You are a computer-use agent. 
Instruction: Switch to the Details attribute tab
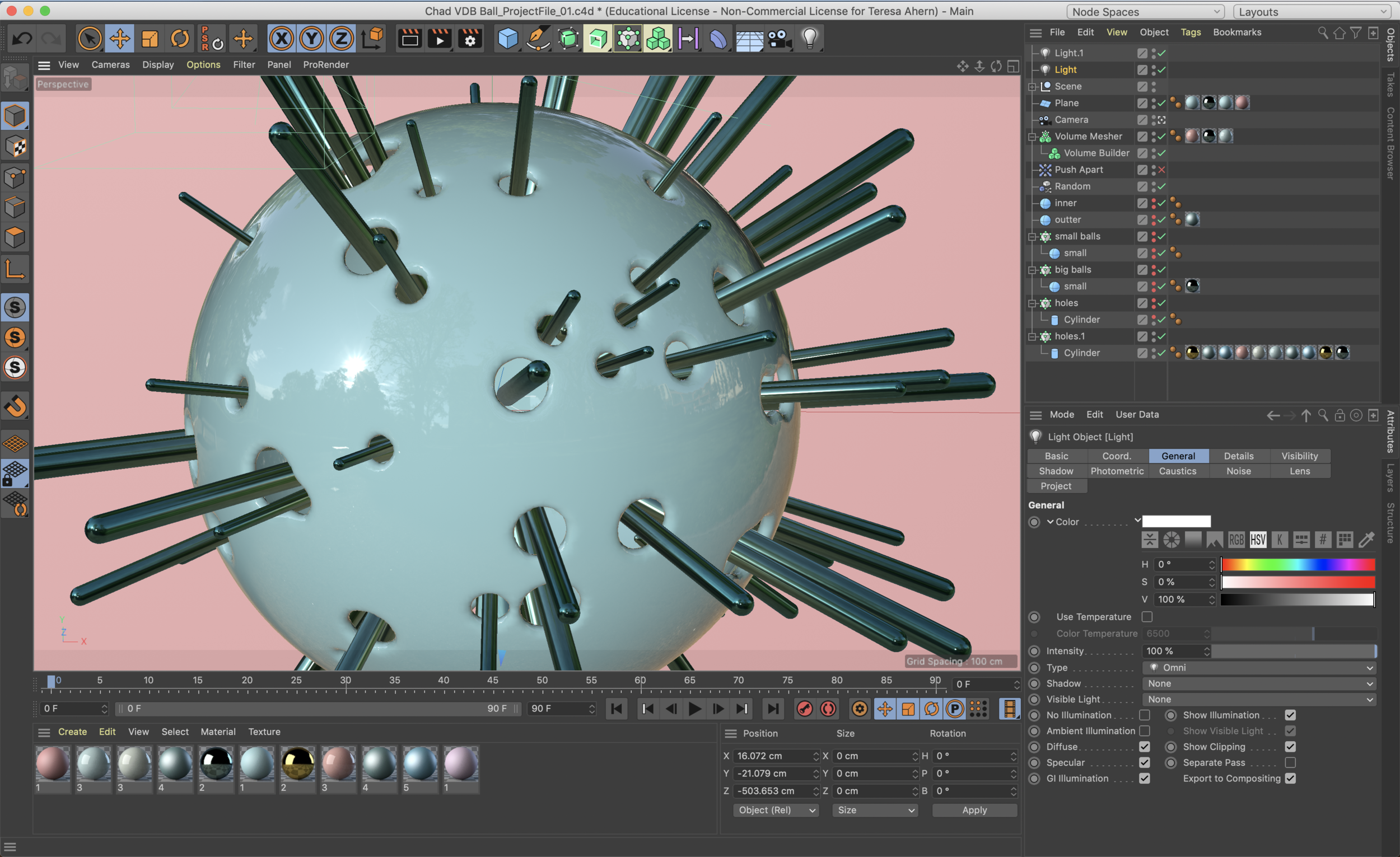pos(1238,456)
